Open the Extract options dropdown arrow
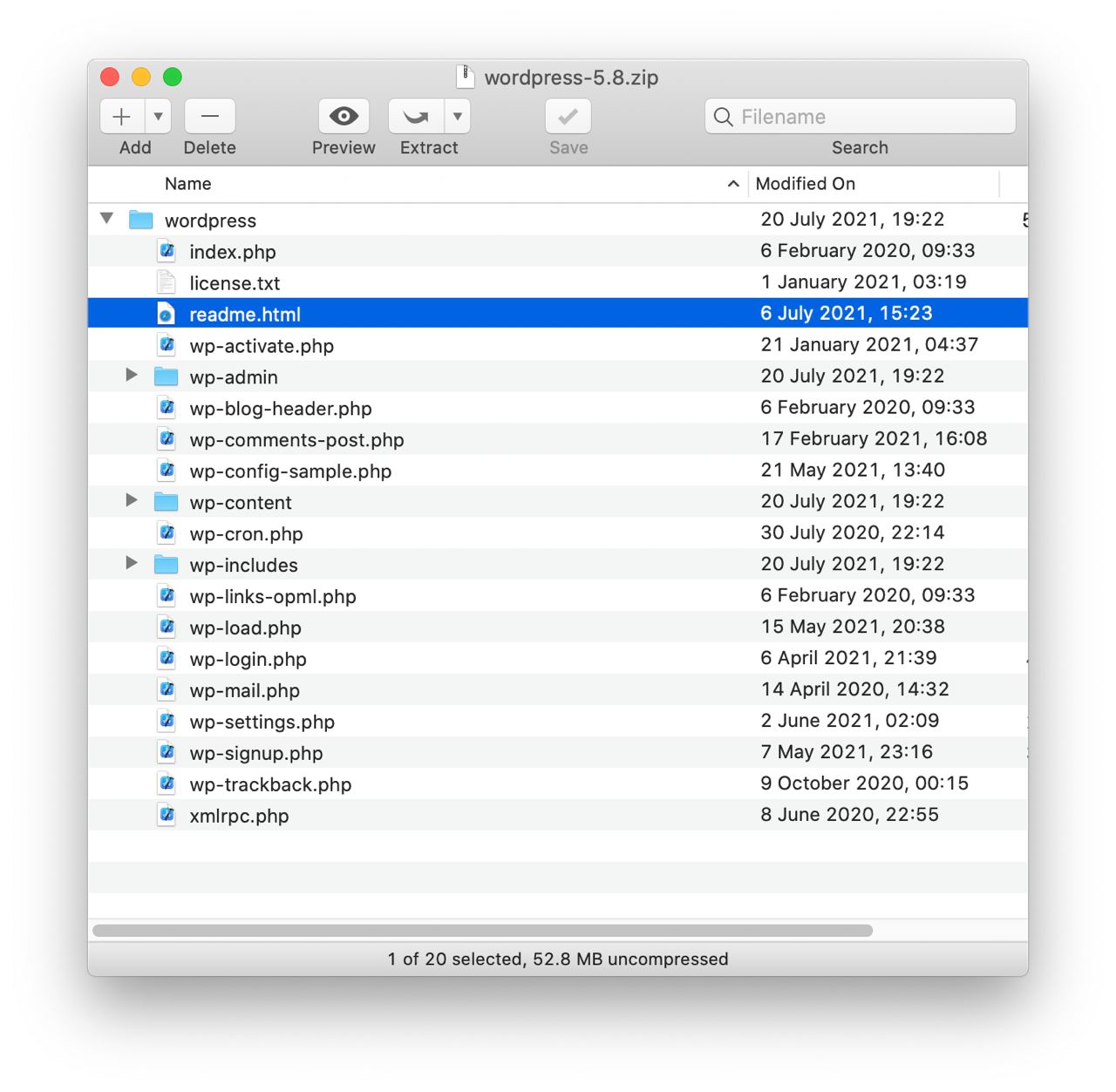Viewport: 1116px width, 1092px height. click(x=458, y=116)
